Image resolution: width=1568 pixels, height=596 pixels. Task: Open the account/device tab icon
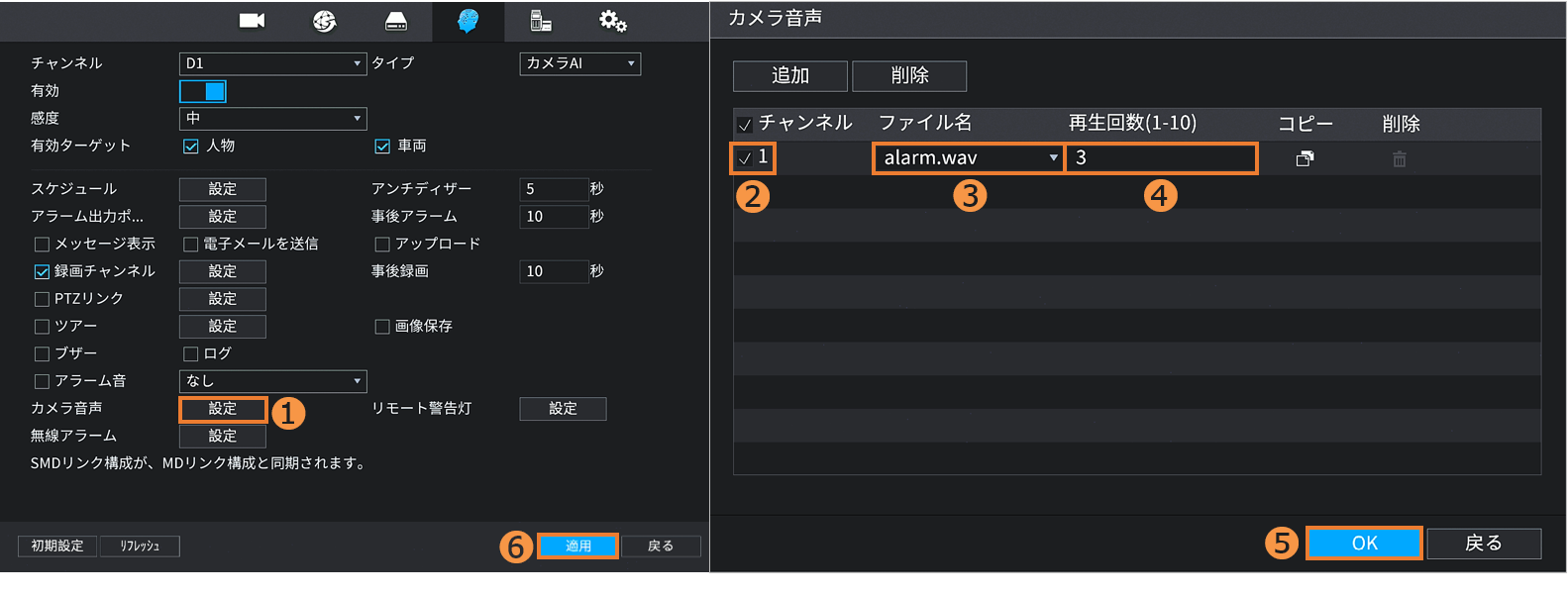pos(540,21)
